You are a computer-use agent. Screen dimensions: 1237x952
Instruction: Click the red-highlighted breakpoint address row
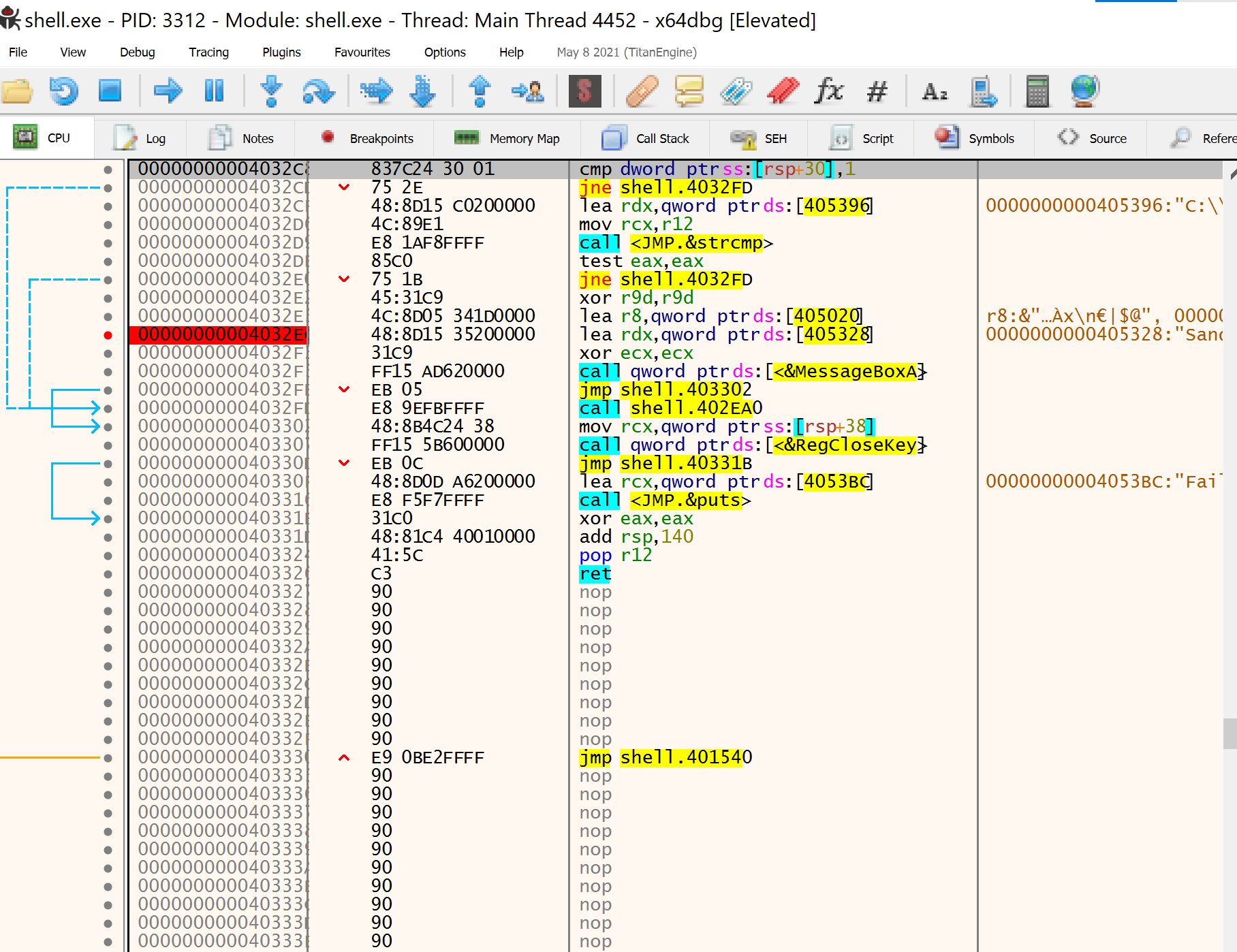point(219,335)
